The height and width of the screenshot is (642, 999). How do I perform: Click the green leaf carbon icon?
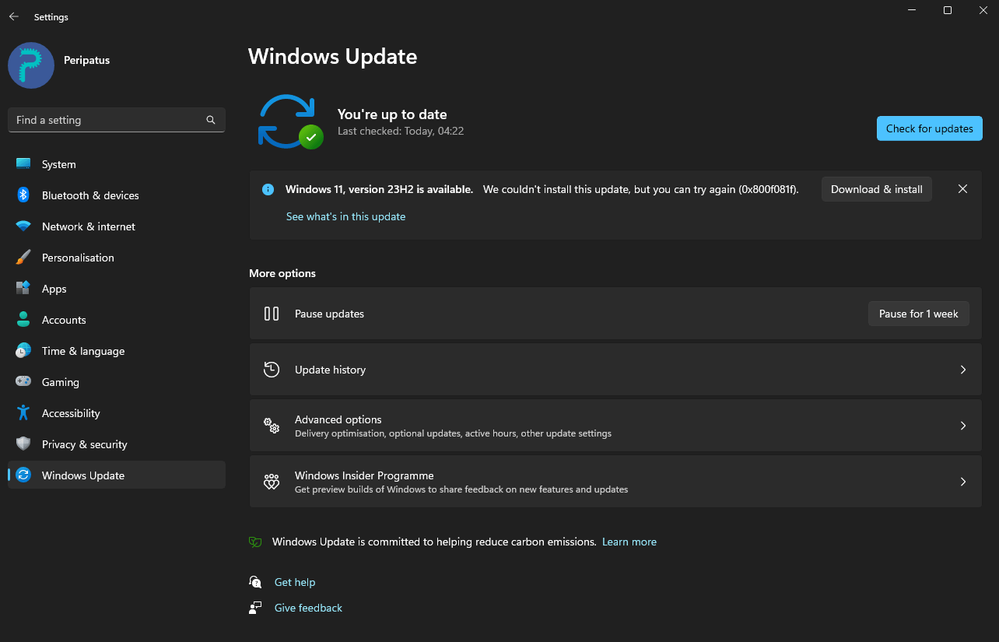255,542
